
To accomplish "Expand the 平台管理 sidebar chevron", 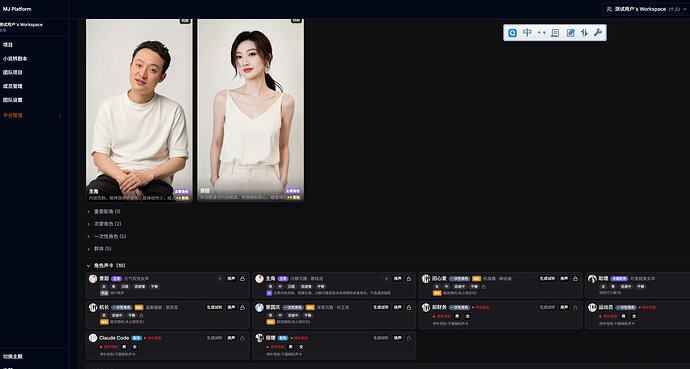I will point(60,116).
